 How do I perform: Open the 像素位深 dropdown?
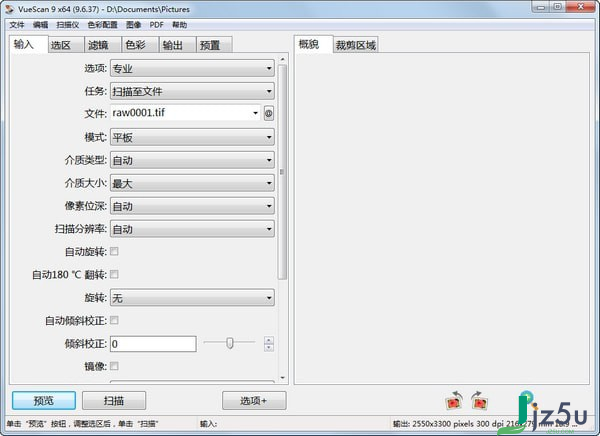(192, 206)
